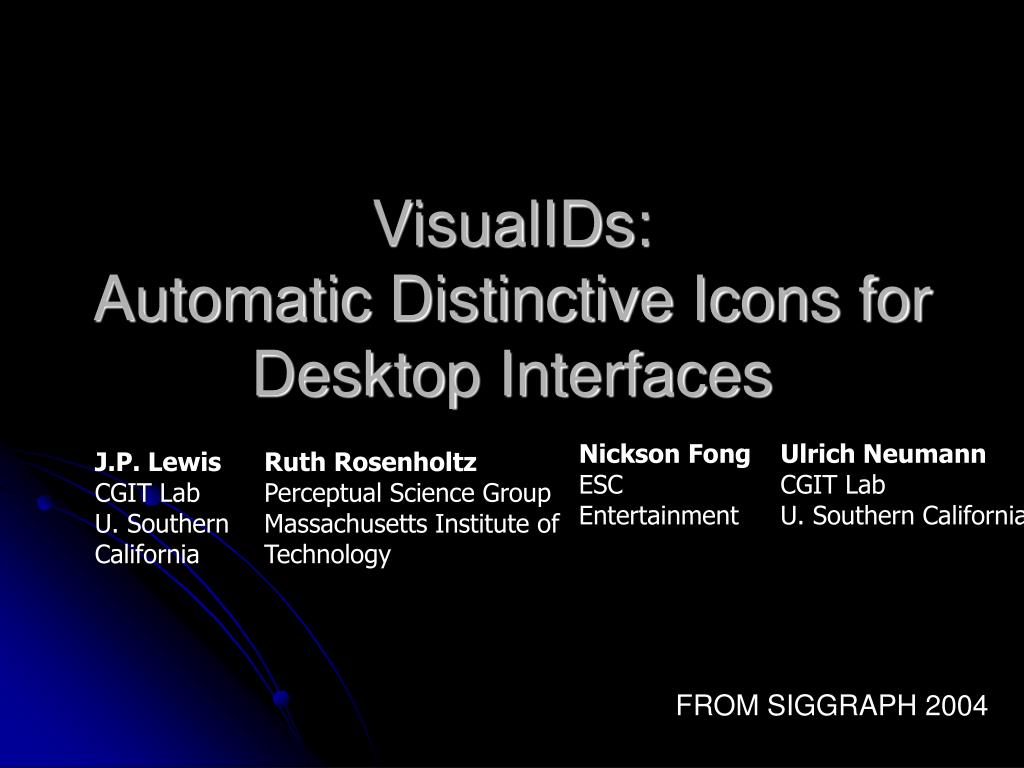The image size is (1024, 768).
Task: Click the word 'California' under J.P. Lewis
Action: (x=147, y=554)
